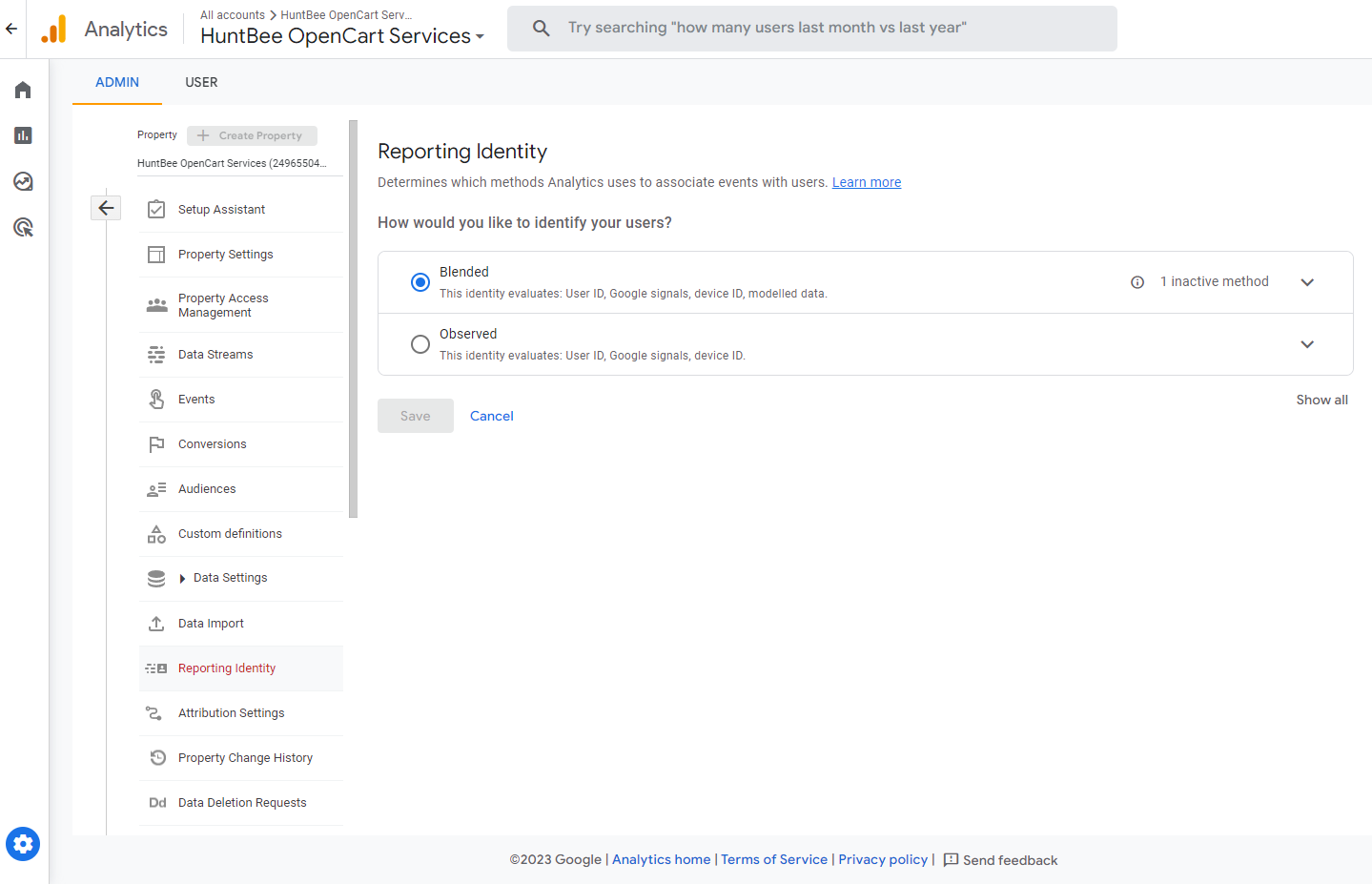The image size is (1372, 884).
Task: Click the Google Analytics logo
Action: pos(54,30)
